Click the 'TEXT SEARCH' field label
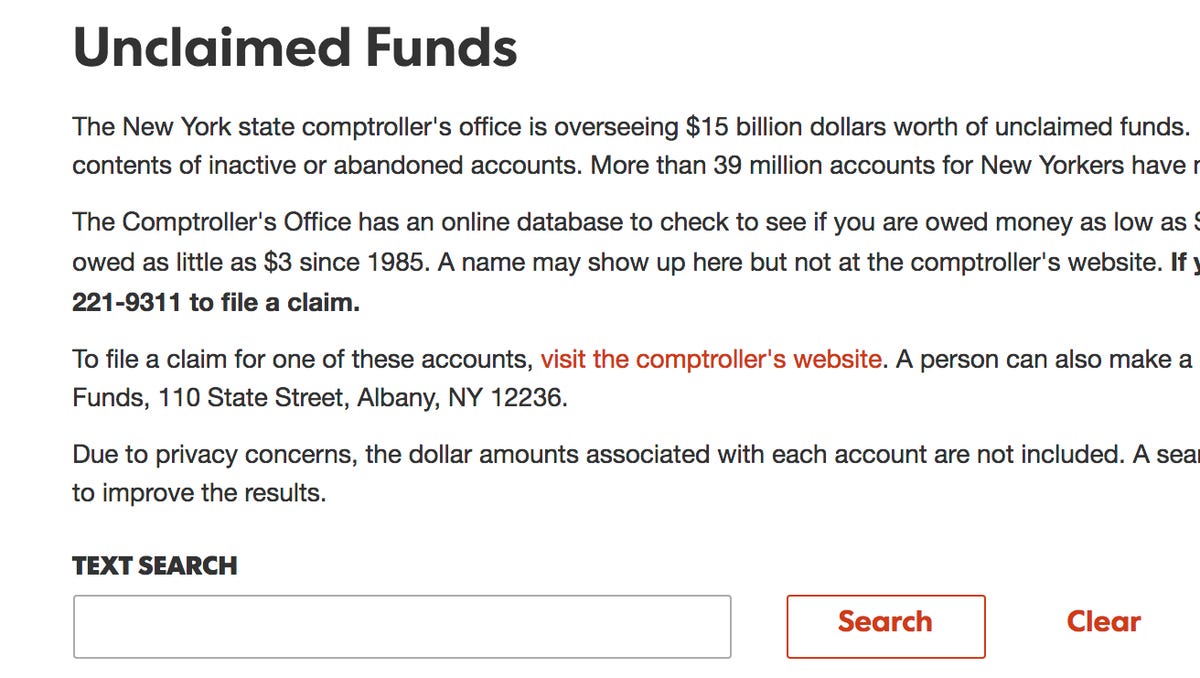Screen dimensions: 1200x678 pos(155,566)
